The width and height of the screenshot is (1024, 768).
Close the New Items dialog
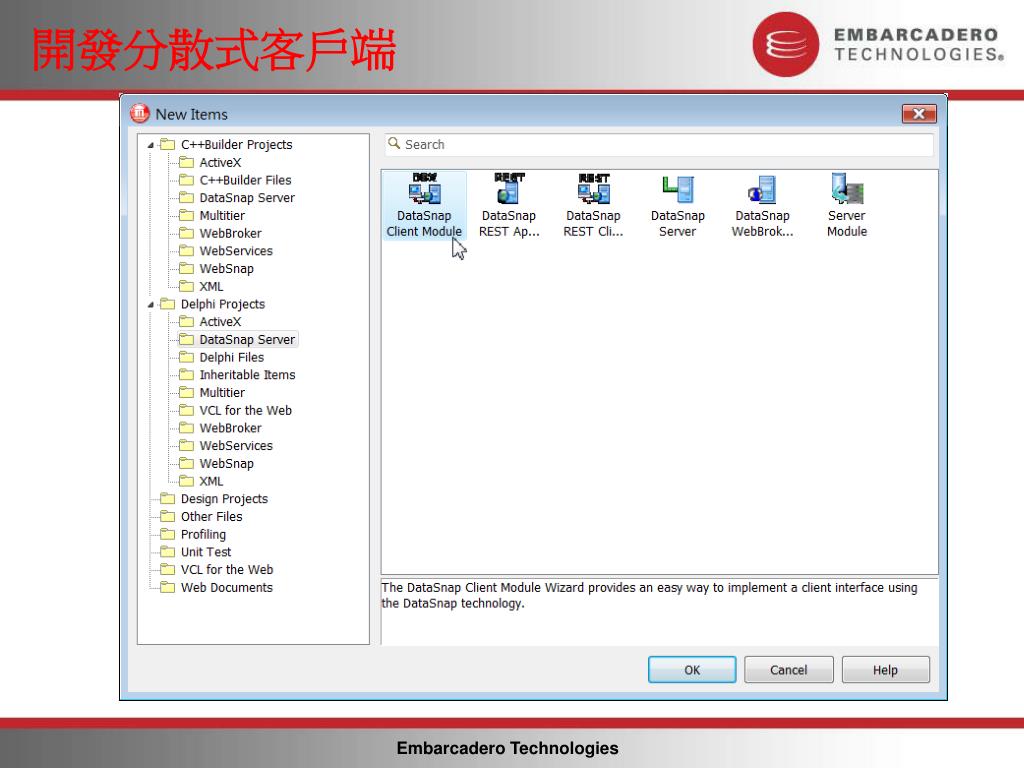click(919, 114)
